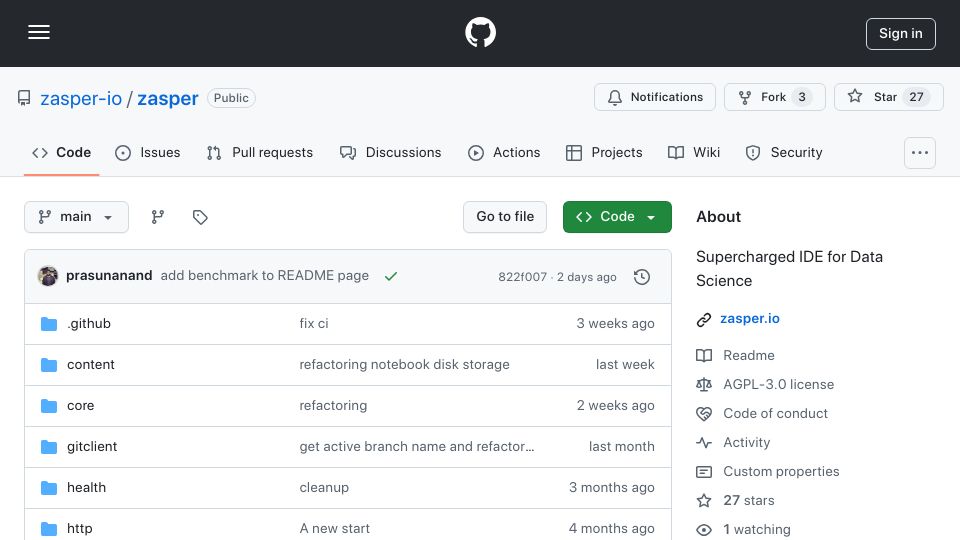
Task: Open the 'refactoring' commit for core
Action: [x=333, y=405]
